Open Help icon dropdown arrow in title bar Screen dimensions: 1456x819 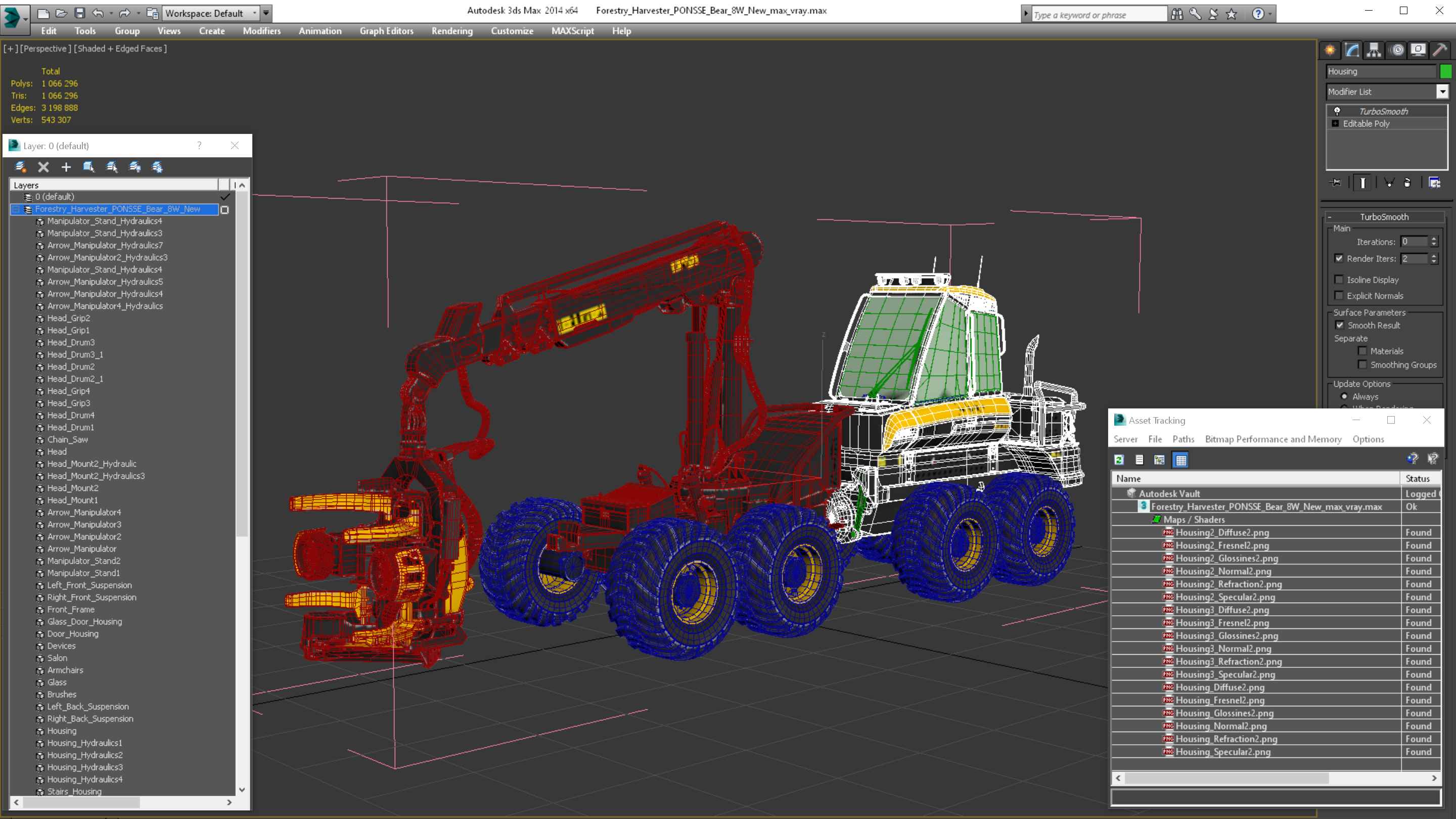click(x=1270, y=14)
